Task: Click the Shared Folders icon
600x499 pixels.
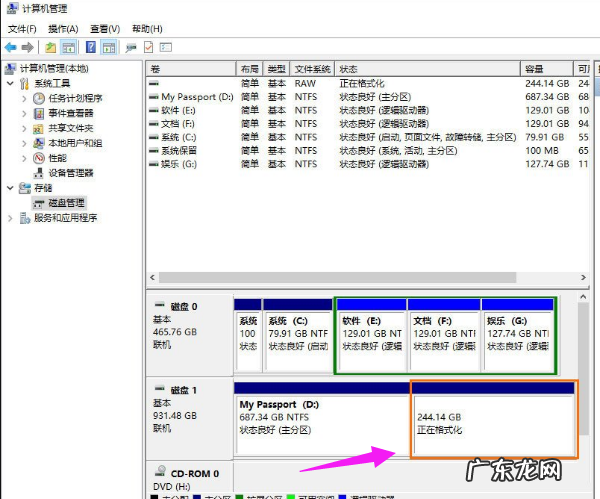Action: click(x=38, y=129)
